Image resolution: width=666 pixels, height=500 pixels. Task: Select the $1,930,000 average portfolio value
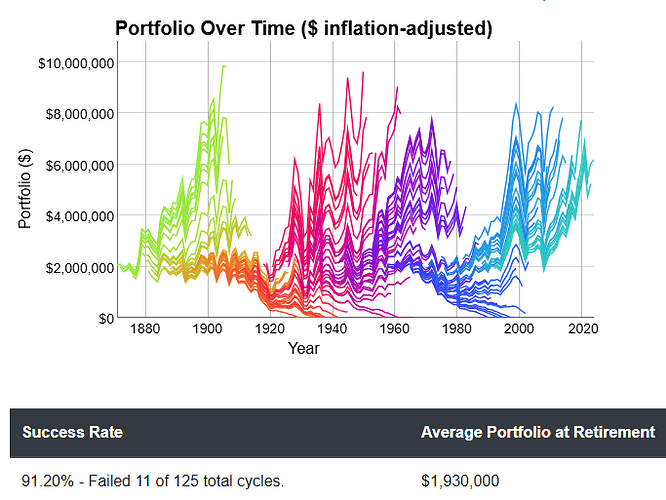460,482
